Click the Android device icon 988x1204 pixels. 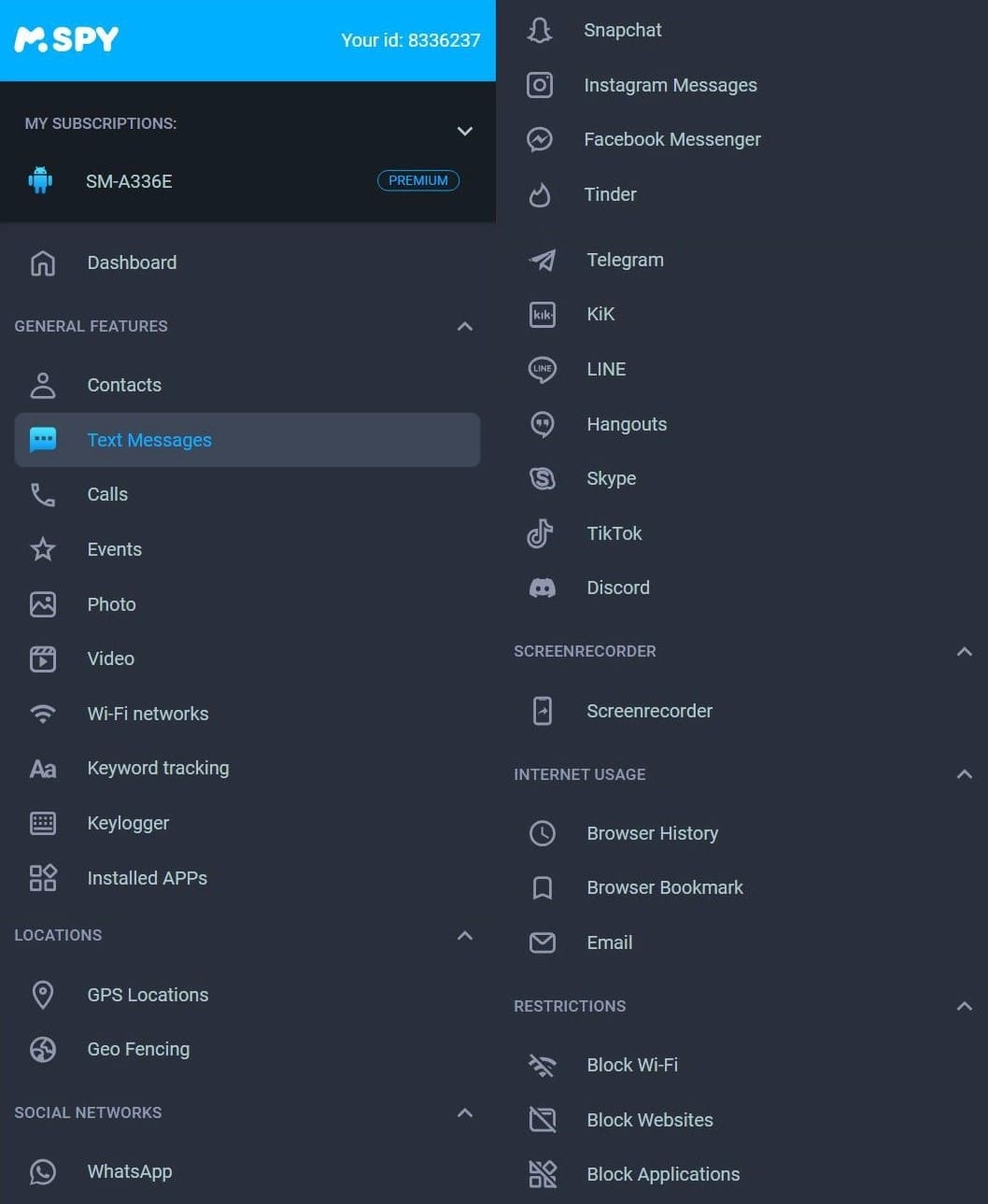(x=40, y=180)
